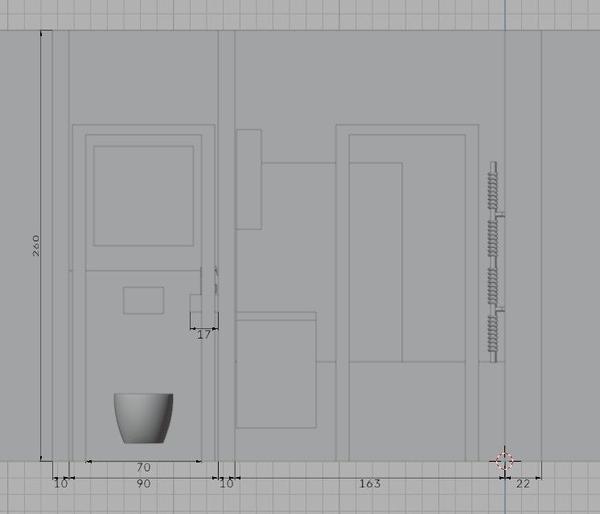The width and height of the screenshot is (600, 514).
Task: Click the 260 height dimension label
Action: point(36,245)
